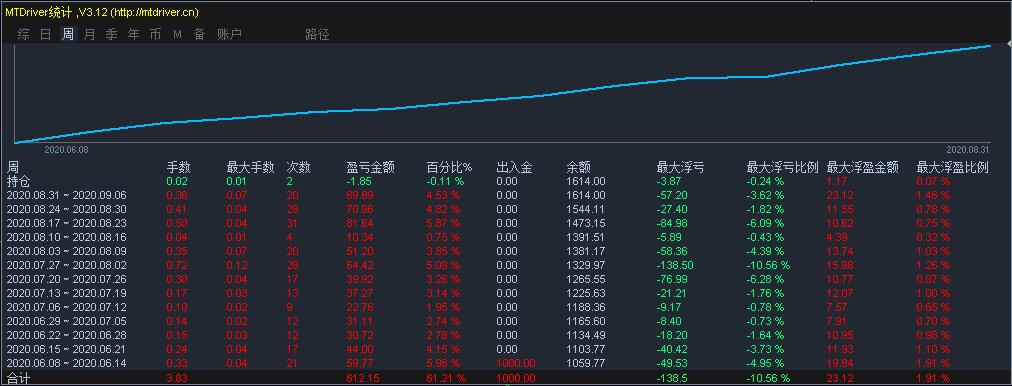Click the 盈亏金额 column header
The width and height of the screenshot is (1012, 386).
(x=370, y=168)
